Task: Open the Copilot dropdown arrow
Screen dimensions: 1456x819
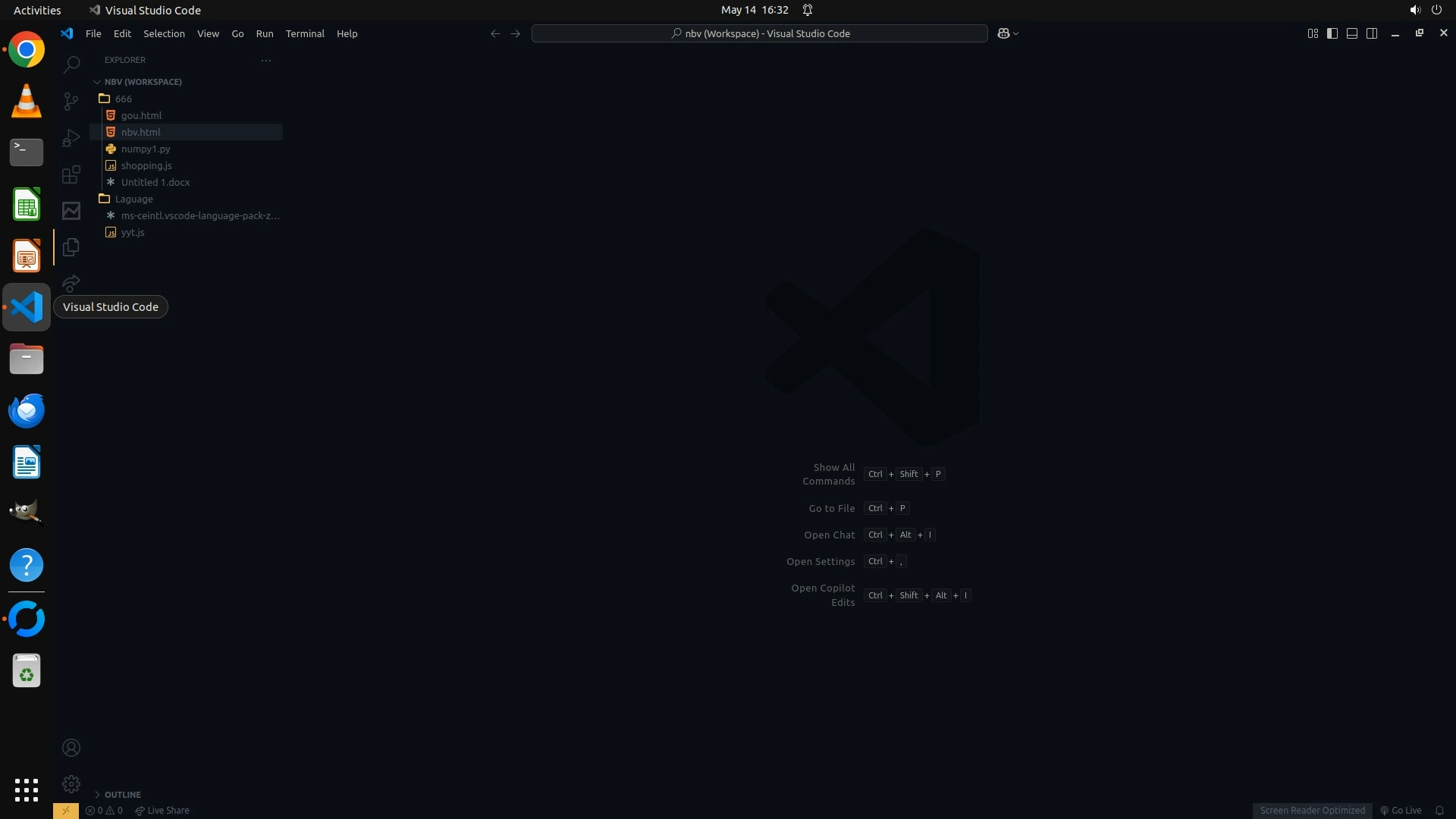Action: pos(1016,33)
